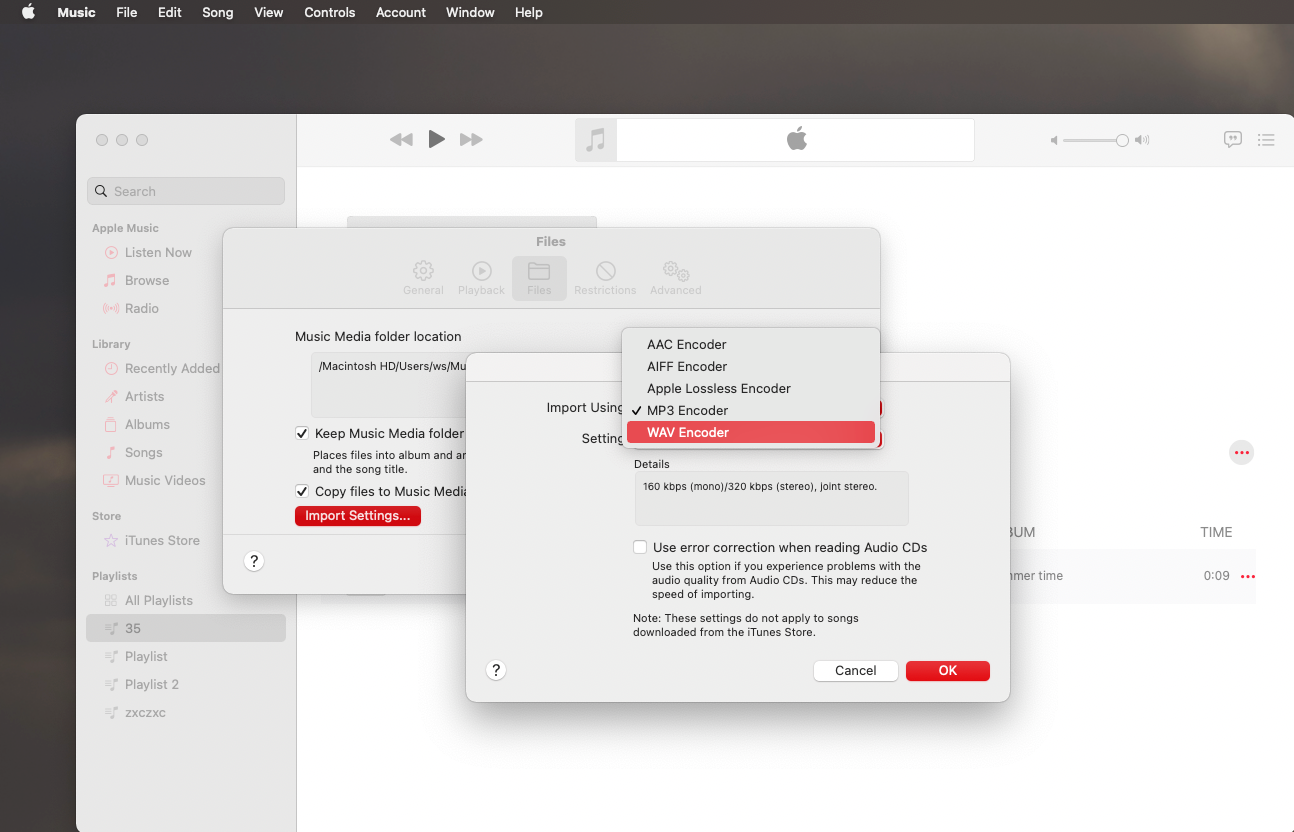Click the Import Settings button

[358, 516]
